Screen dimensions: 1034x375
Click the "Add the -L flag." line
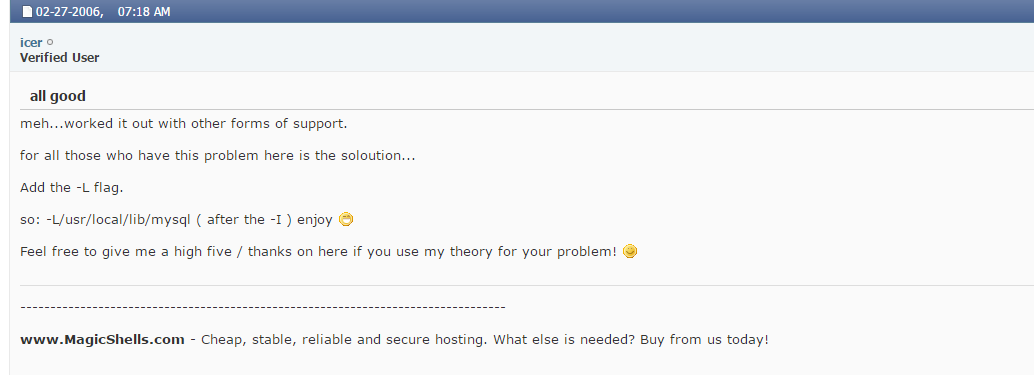tap(72, 188)
